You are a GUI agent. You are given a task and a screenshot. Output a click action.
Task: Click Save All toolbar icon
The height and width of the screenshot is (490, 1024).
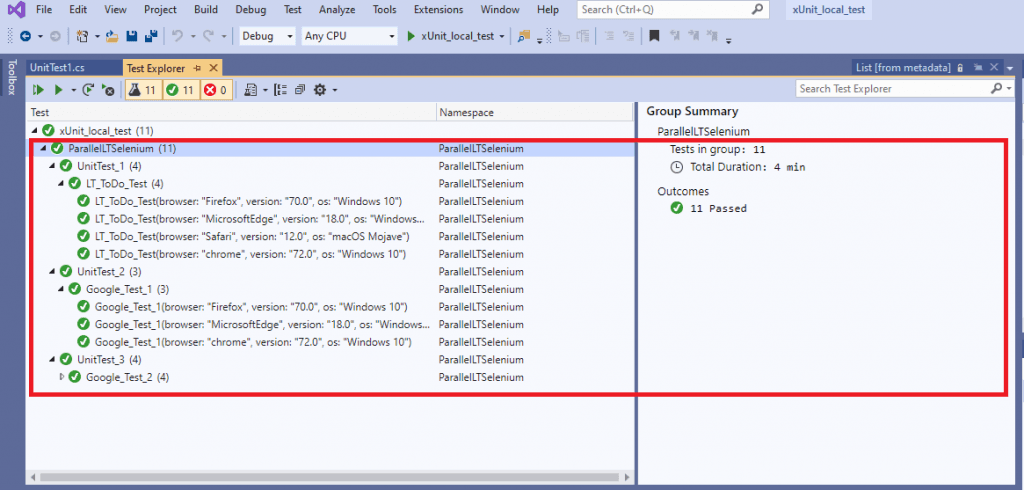click(150, 36)
